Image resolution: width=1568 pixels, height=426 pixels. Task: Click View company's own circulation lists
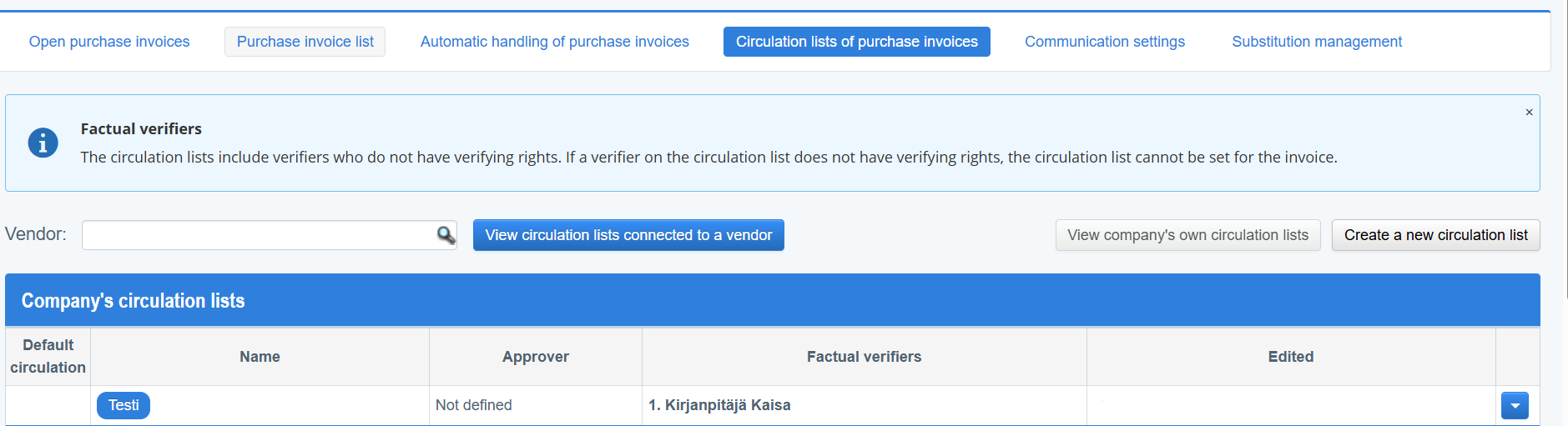[x=1187, y=235]
